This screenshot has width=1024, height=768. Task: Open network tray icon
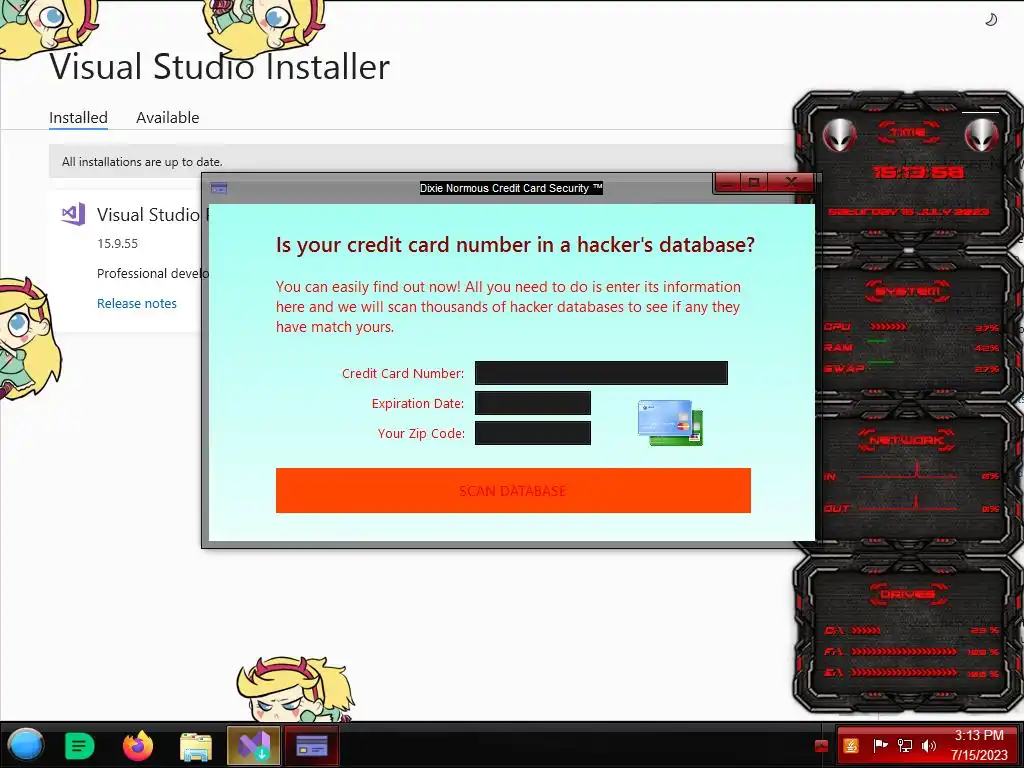904,746
